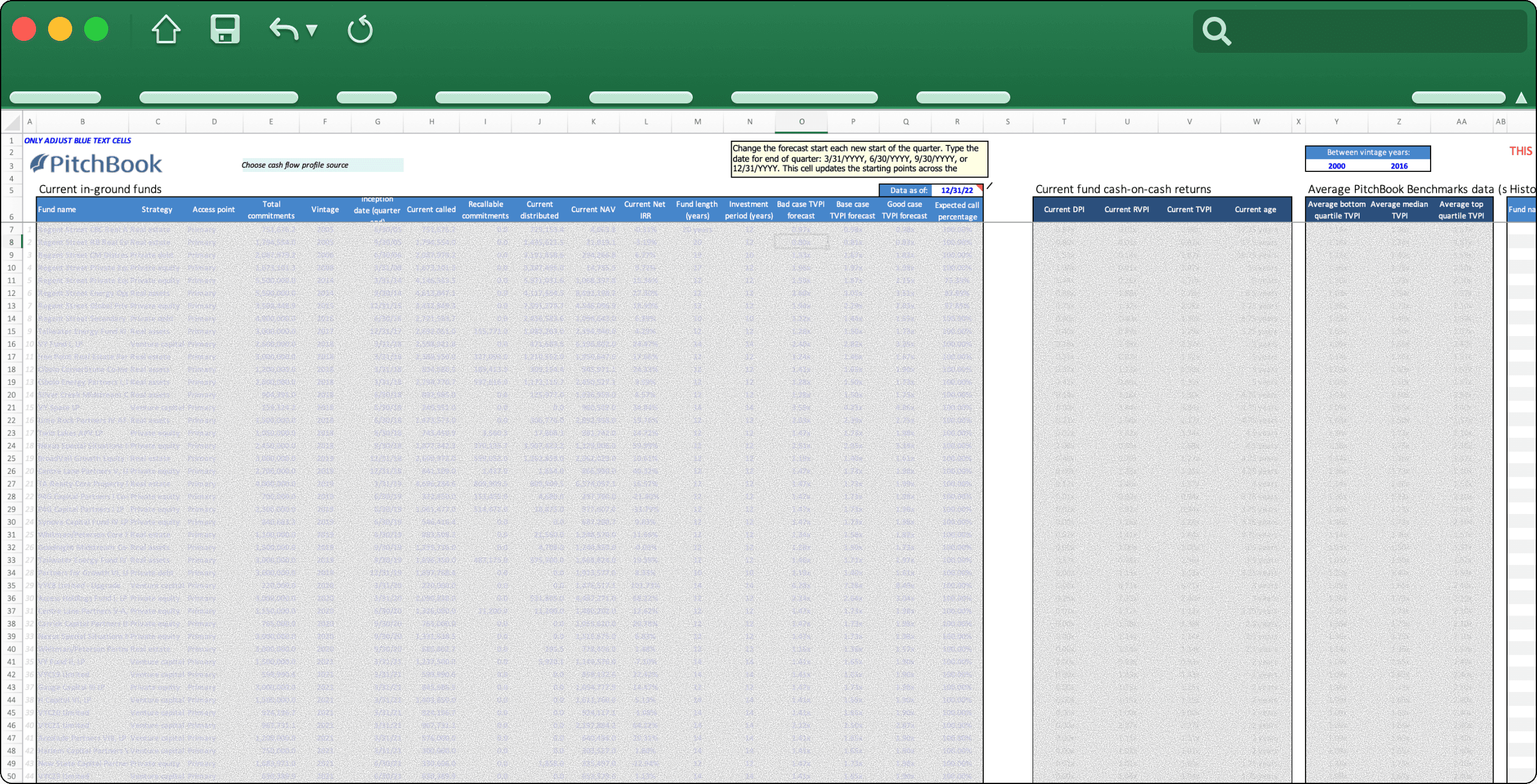The height and width of the screenshot is (784, 1537).
Task: Click the circular redo arrow icon
Action: (360, 29)
